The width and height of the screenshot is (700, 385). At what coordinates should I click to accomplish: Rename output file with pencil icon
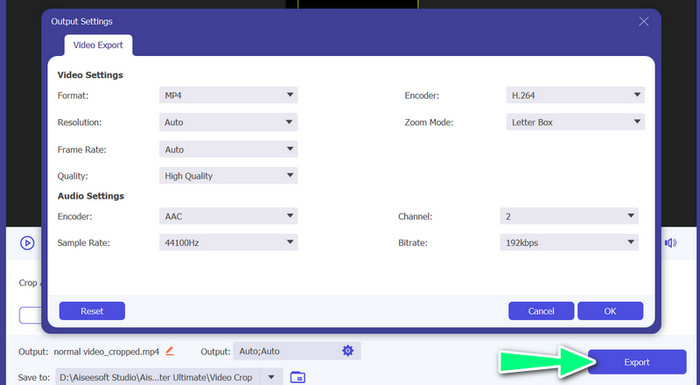(170, 351)
